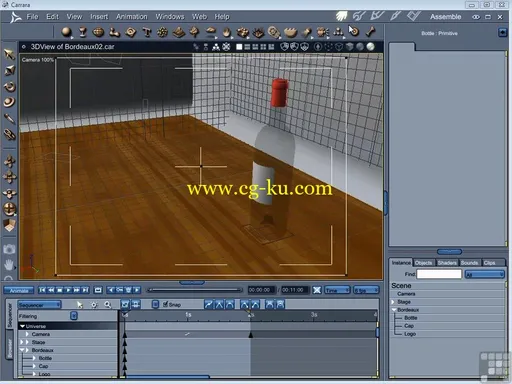
Task: Jump to first frame button
Action: pyautogui.click(x=42, y=290)
